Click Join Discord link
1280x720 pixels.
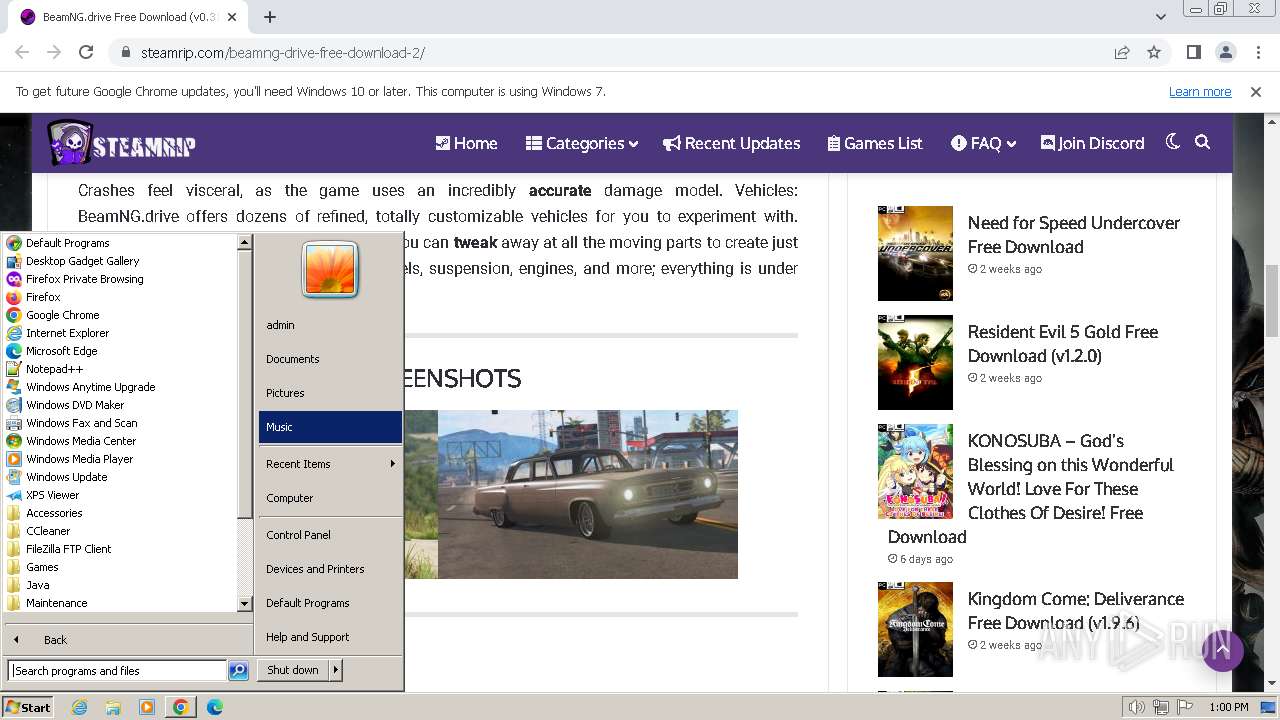tap(1093, 143)
